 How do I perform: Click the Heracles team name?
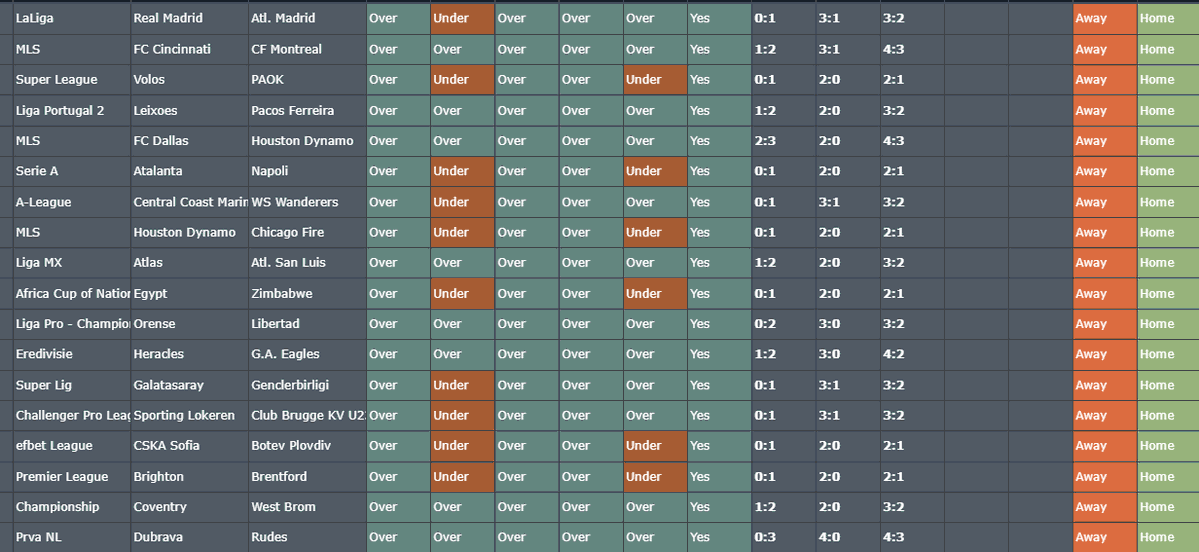point(158,354)
